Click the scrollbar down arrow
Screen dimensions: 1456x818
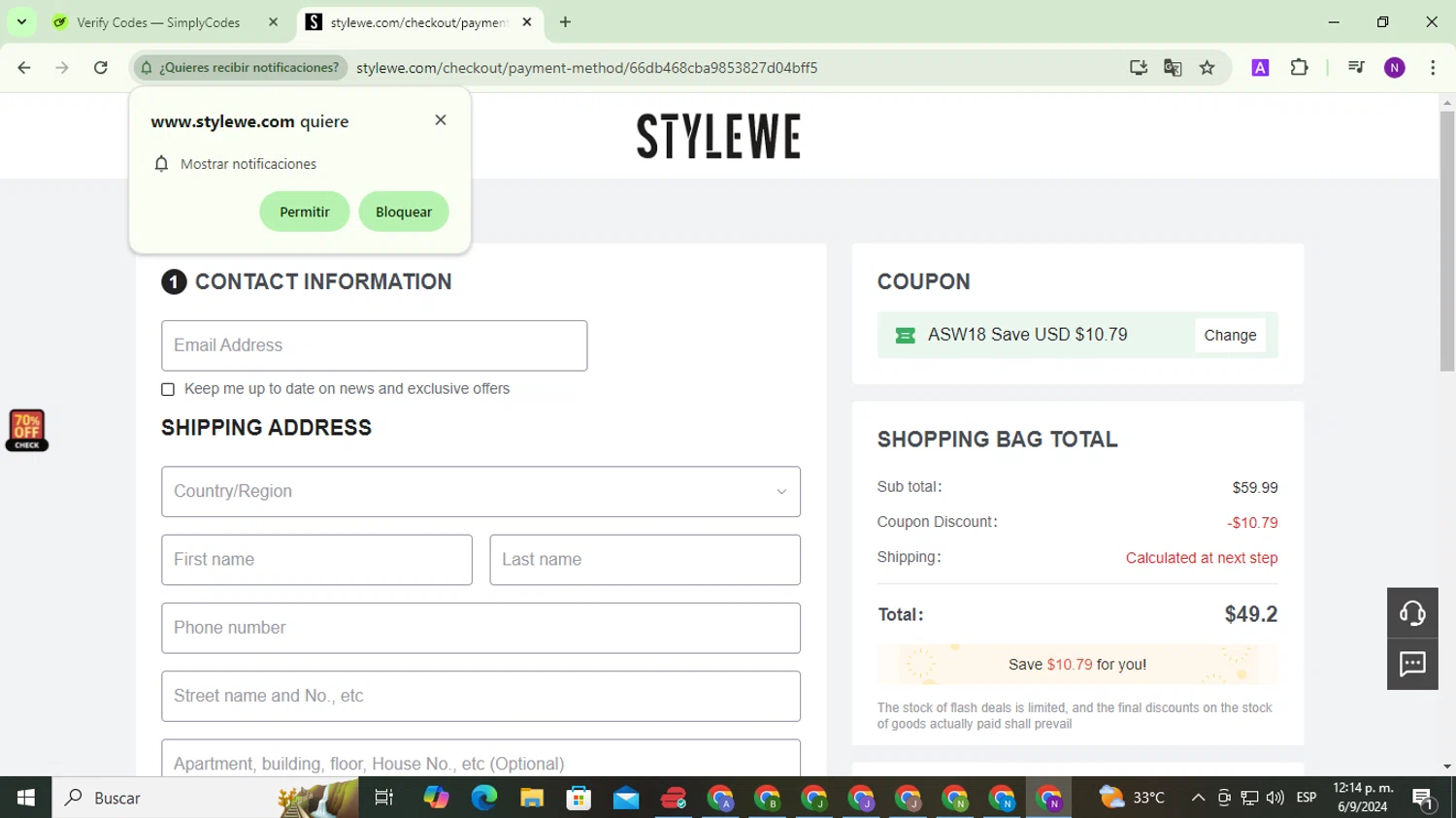[x=1447, y=767]
